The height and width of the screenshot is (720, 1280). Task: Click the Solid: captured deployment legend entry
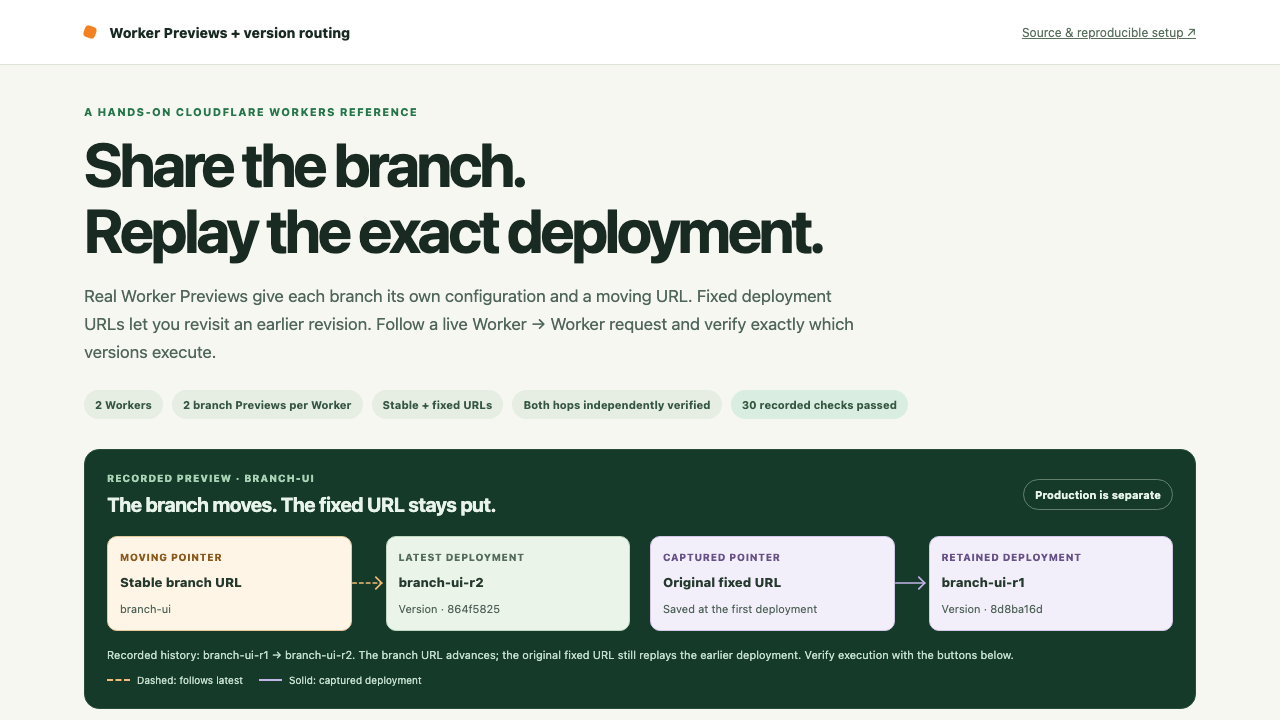click(340, 680)
